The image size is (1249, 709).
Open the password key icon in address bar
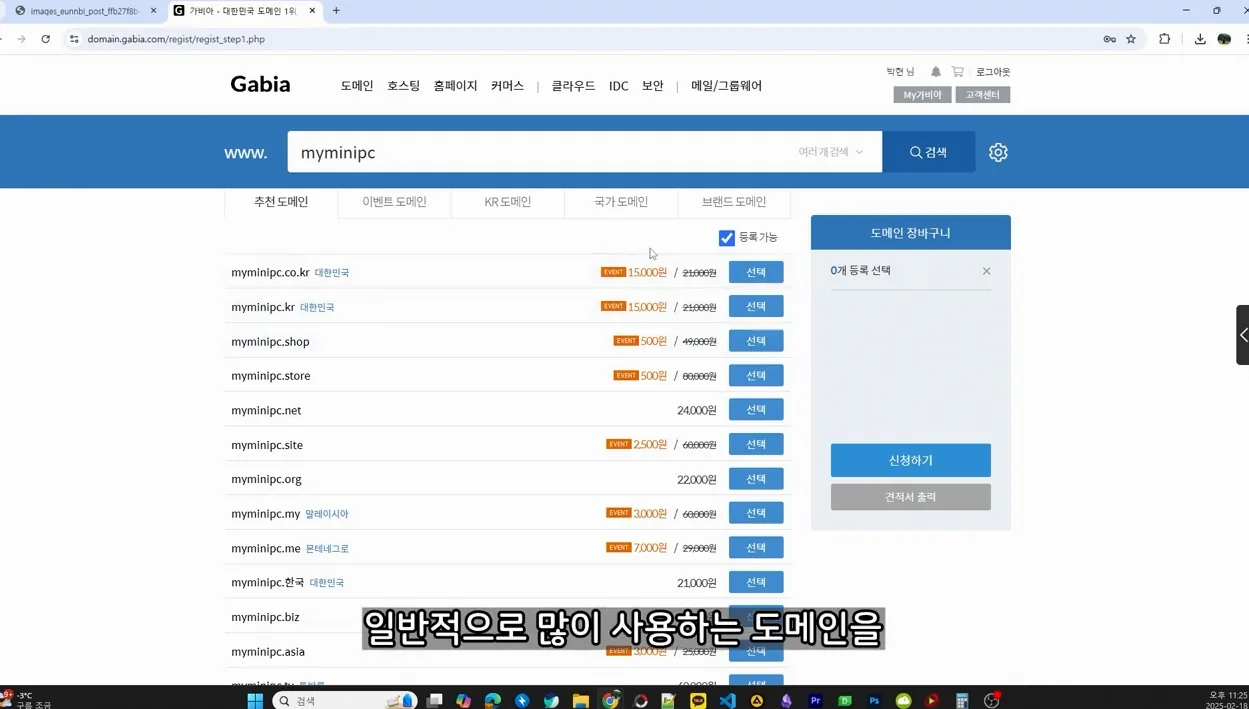coord(1109,39)
